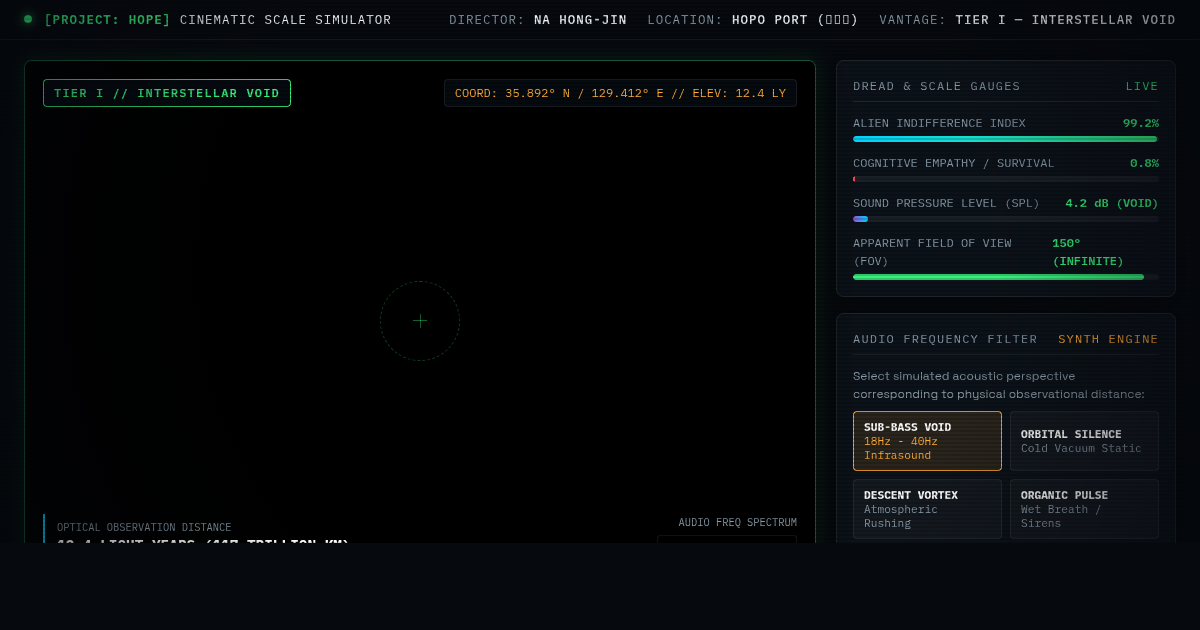This screenshot has height=630, width=1200.
Task: Select the Sub-Bass Void audio filter
Action: coord(927,441)
